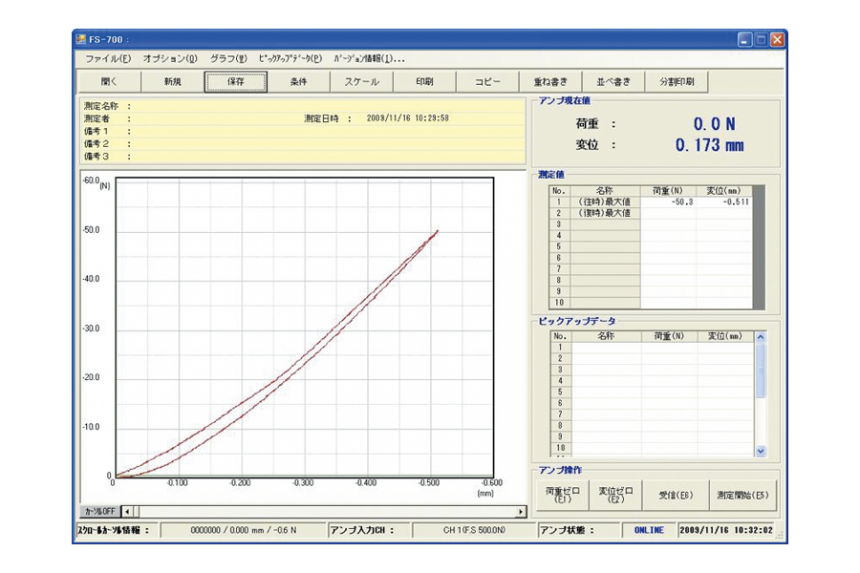The height and width of the screenshot is (573, 860).
Task: Click the 備考 2 field
Action: click(303, 144)
